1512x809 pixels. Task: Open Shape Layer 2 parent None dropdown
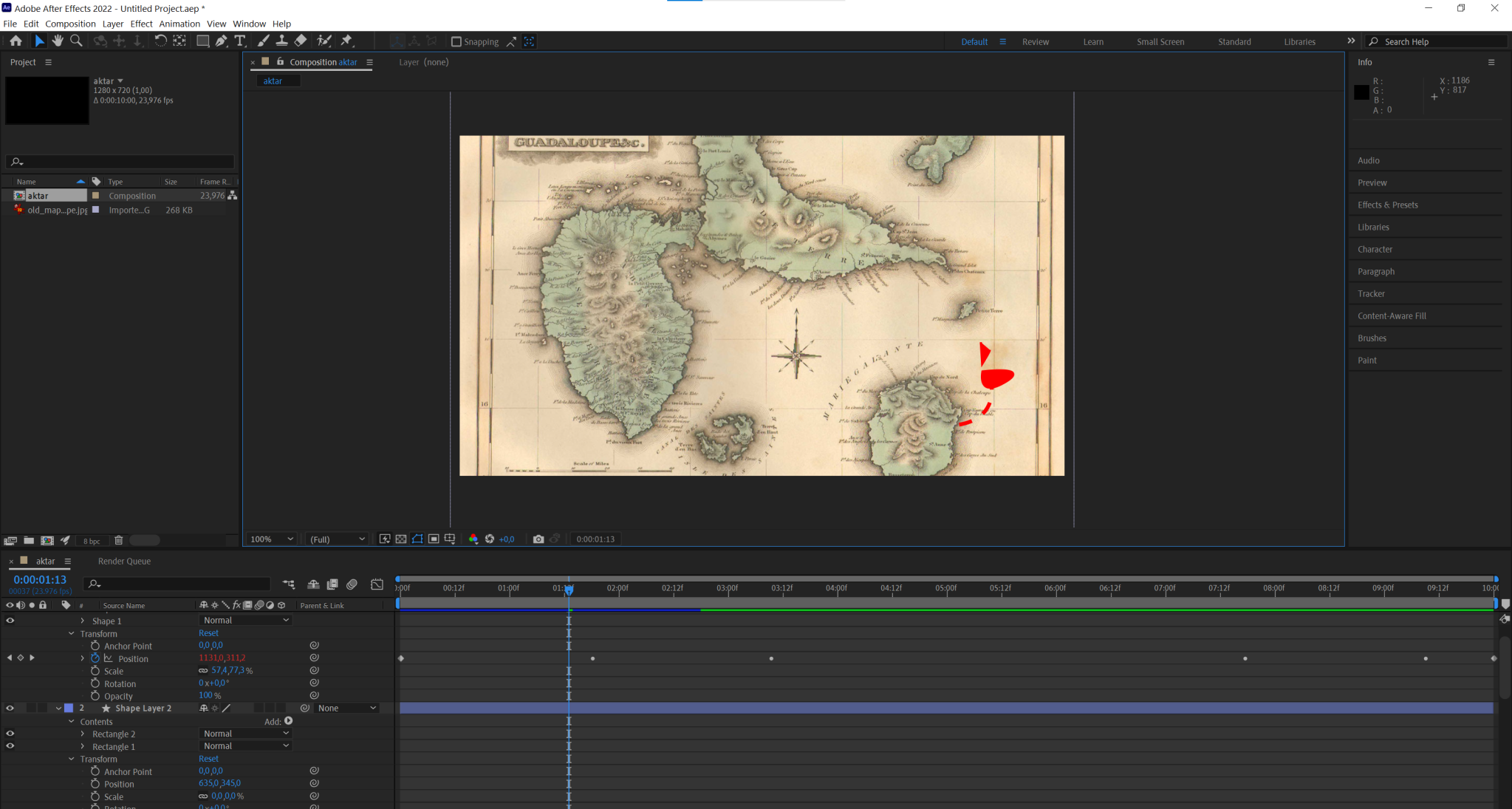click(346, 708)
